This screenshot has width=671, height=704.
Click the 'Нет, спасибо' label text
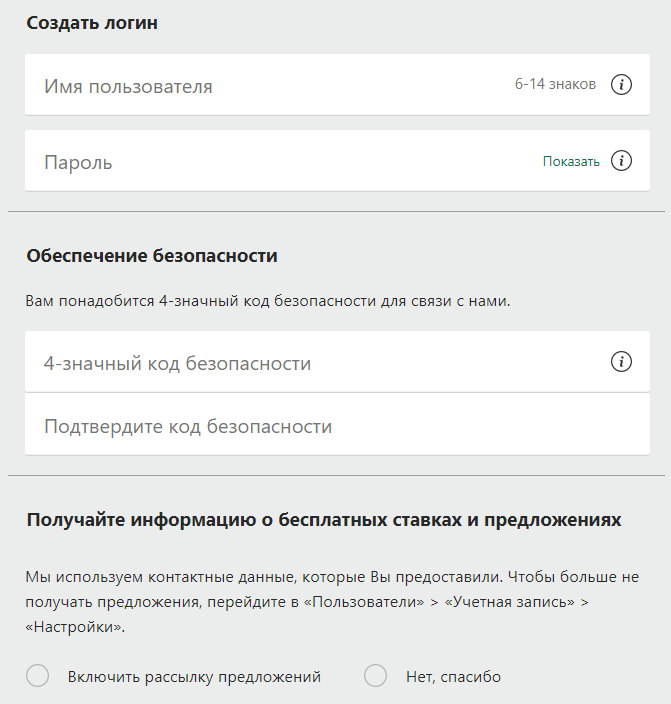tap(454, 677)
